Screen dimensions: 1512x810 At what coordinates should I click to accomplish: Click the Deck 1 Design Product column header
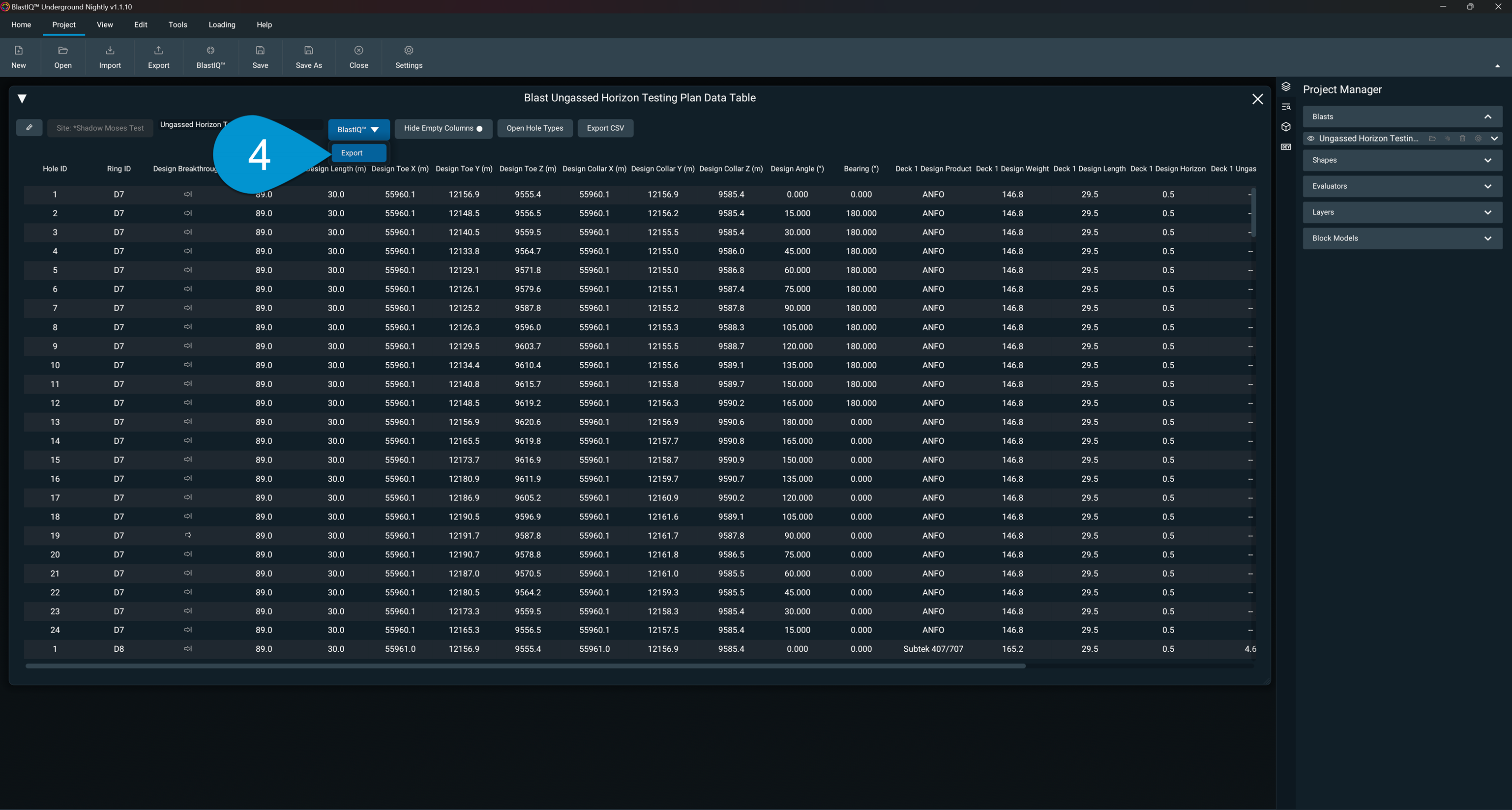(x=933, y=169)
